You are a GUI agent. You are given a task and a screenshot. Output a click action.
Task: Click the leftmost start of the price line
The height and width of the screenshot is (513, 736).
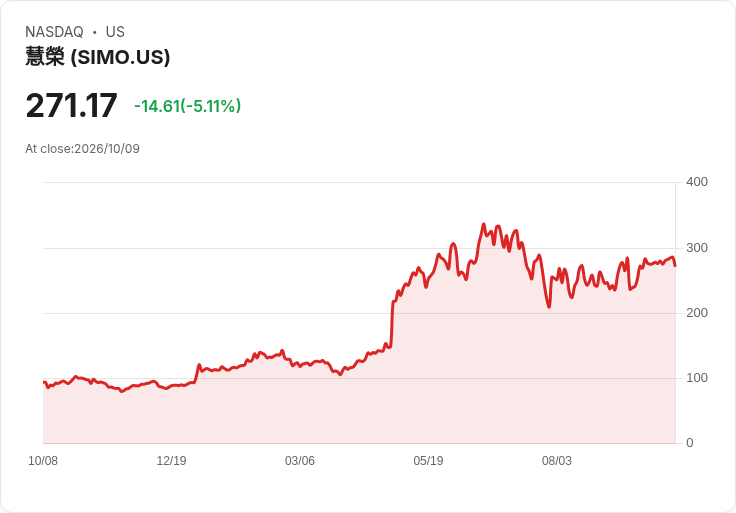(x=44, y=382)
